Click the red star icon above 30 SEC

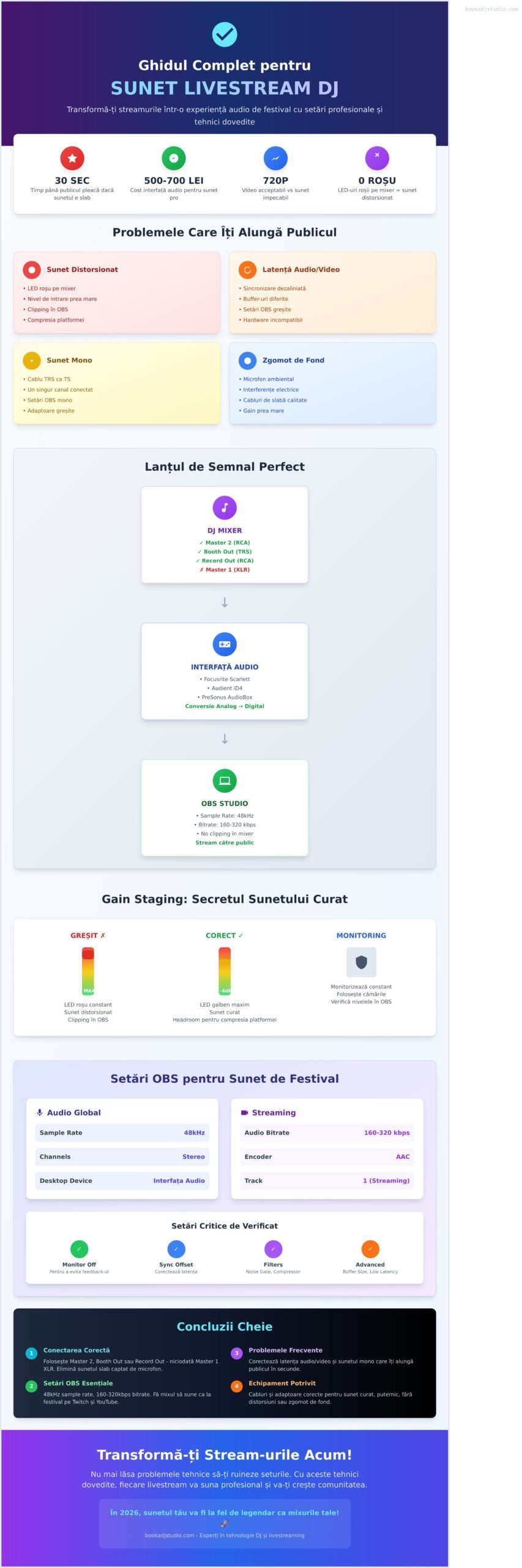tap(72, 158)
